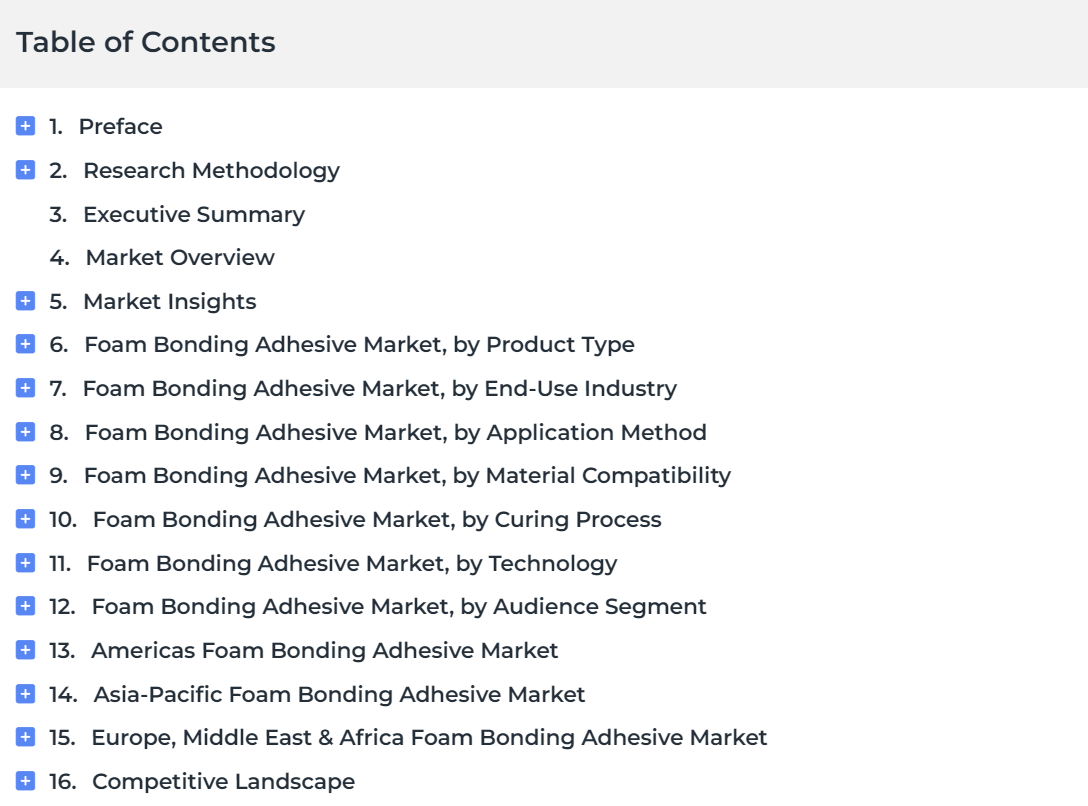The width and height of the screenshot is (1088, 806).
Task: Expand Americas Foam Bonding Adhesive Market
Action: pos(26,649)
